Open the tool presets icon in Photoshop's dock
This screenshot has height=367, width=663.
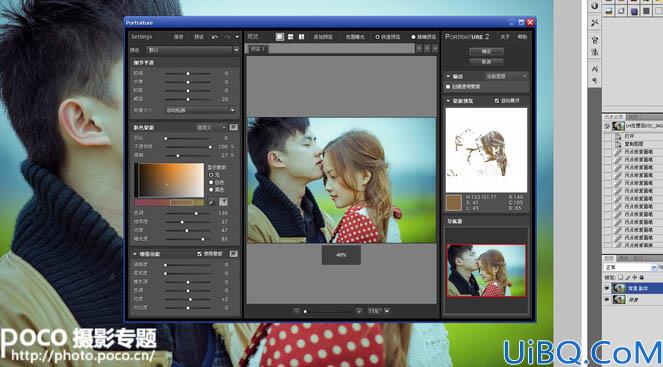click(x=595, y=22)
